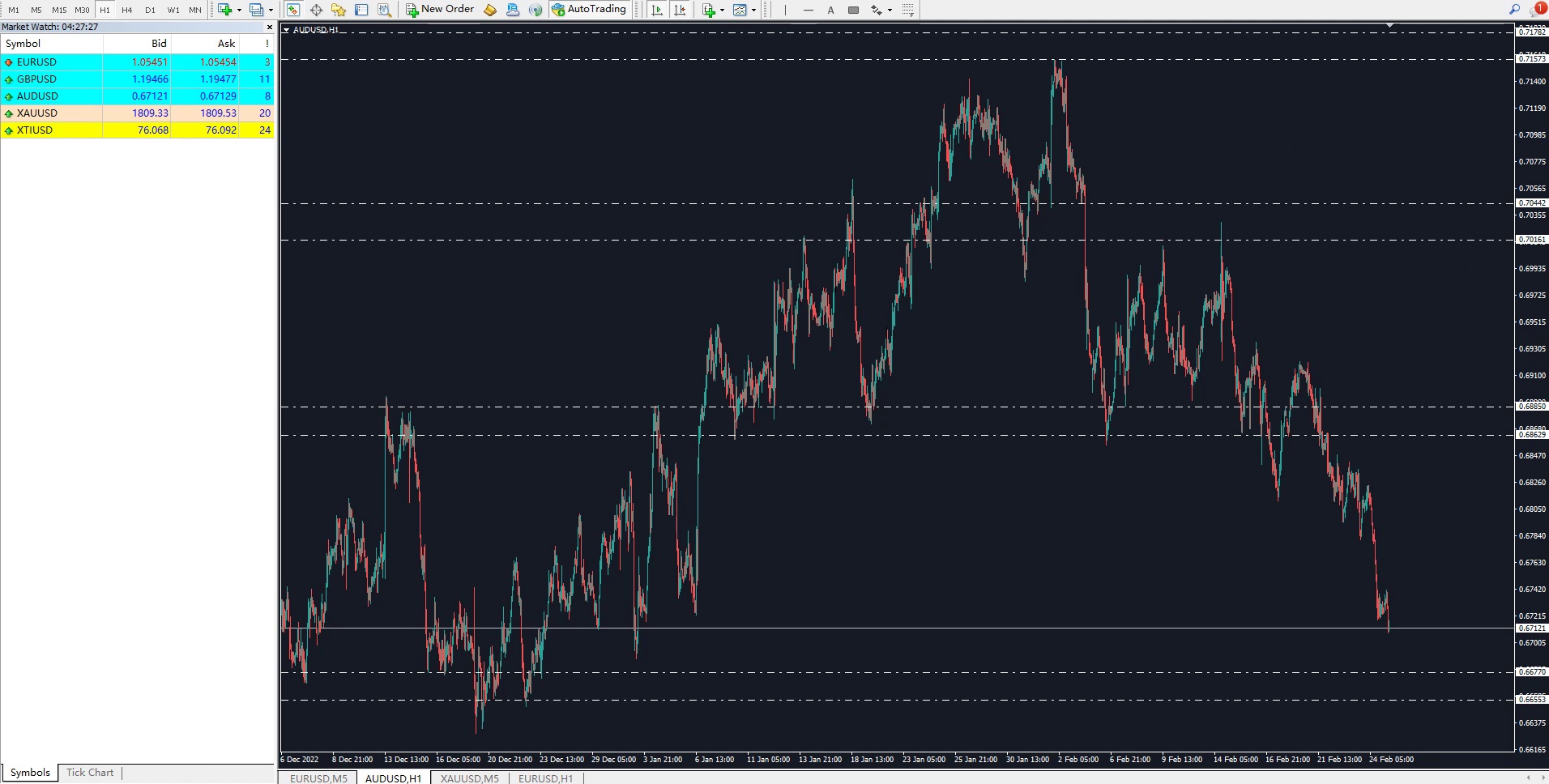Expand the arrows tool dropdown
The height and width of the screenshot is (784, 1549).
(890, 10)
